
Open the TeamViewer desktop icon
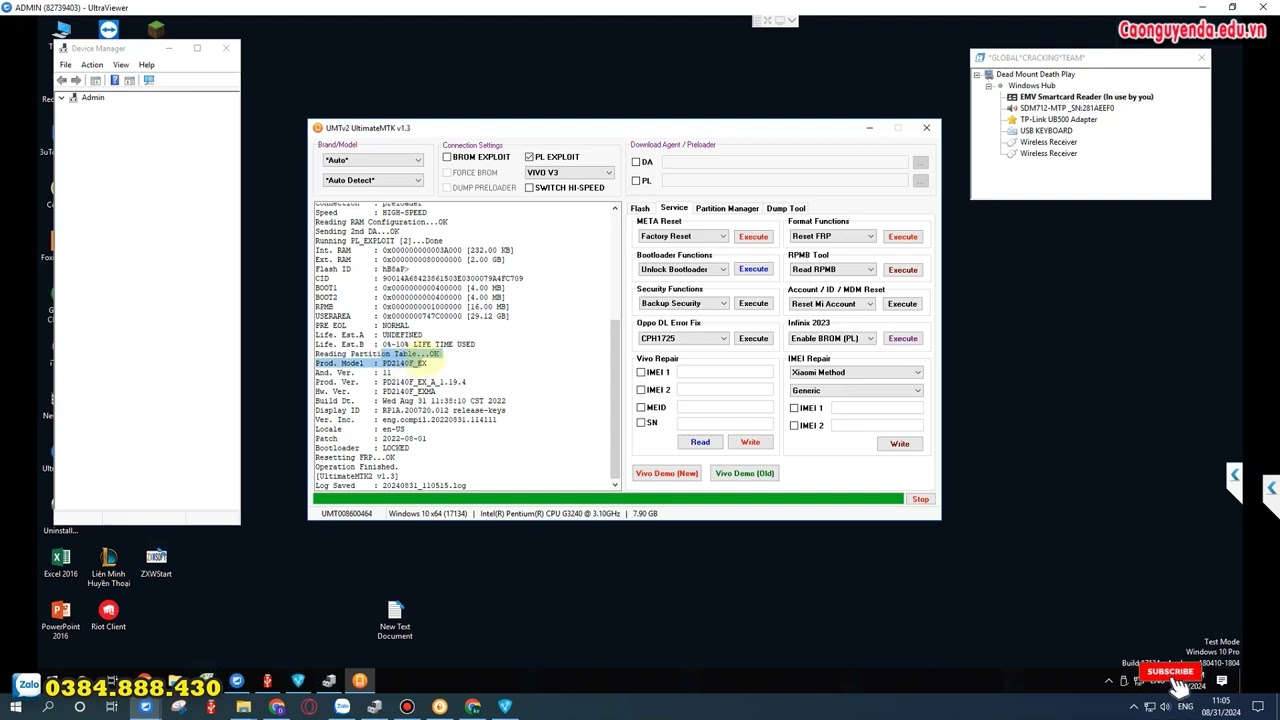coord(109,29)
